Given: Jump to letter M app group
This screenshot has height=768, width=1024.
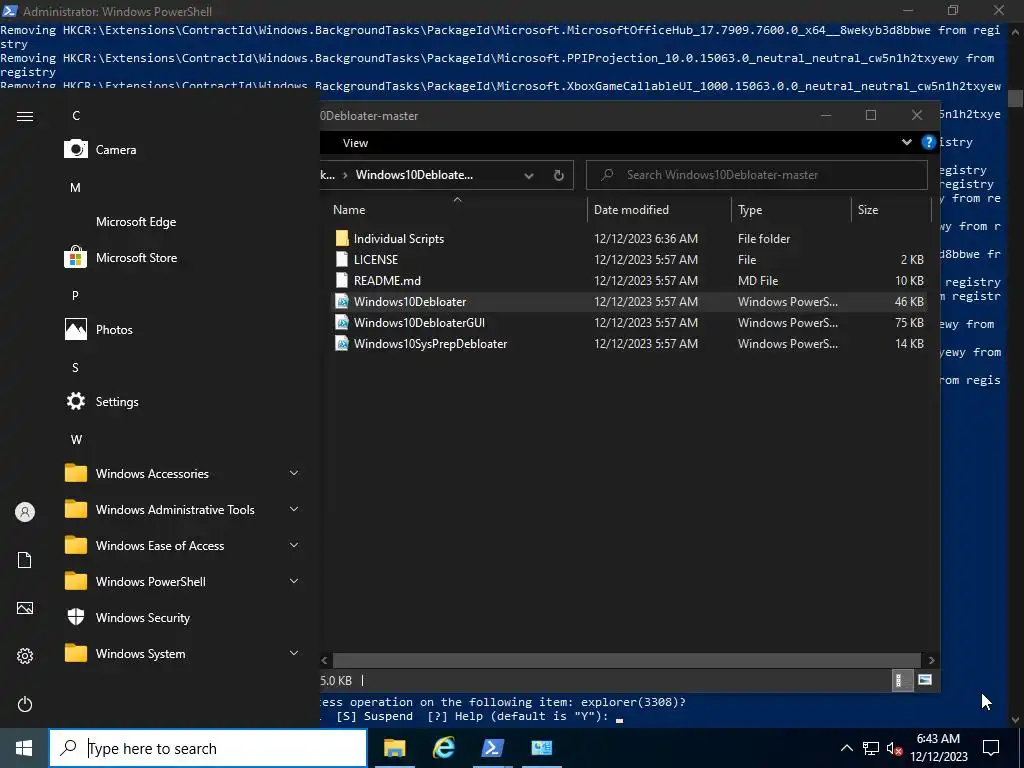Looking at the screenshot, I should [x=76, y=187].
